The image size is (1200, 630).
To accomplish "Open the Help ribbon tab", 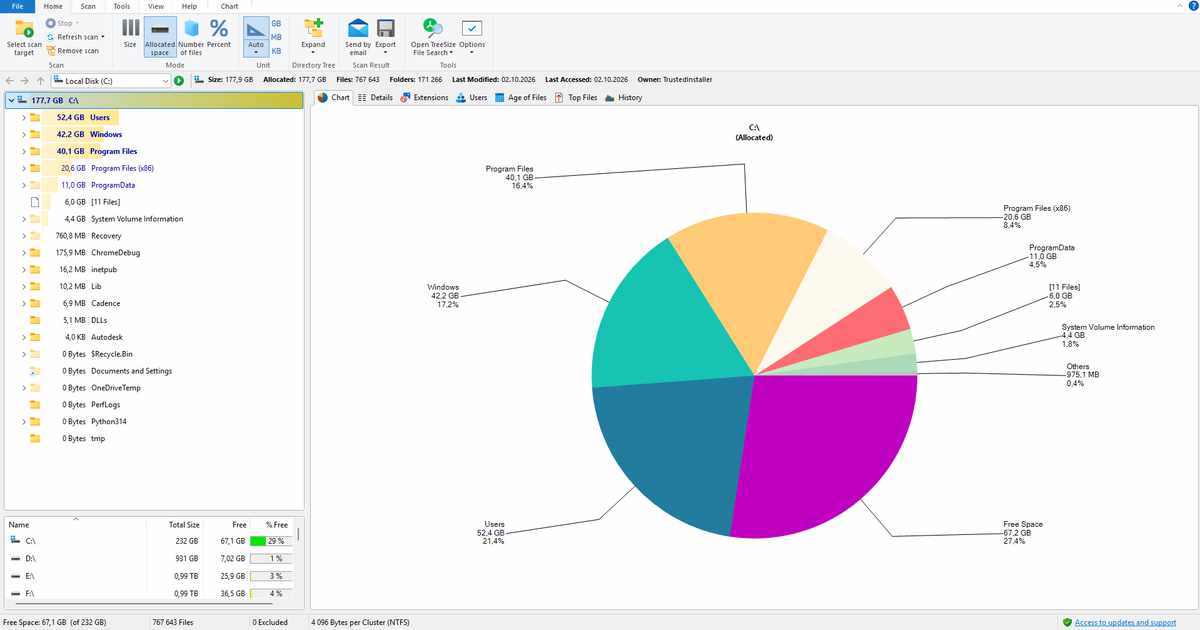I will point(189,6).
